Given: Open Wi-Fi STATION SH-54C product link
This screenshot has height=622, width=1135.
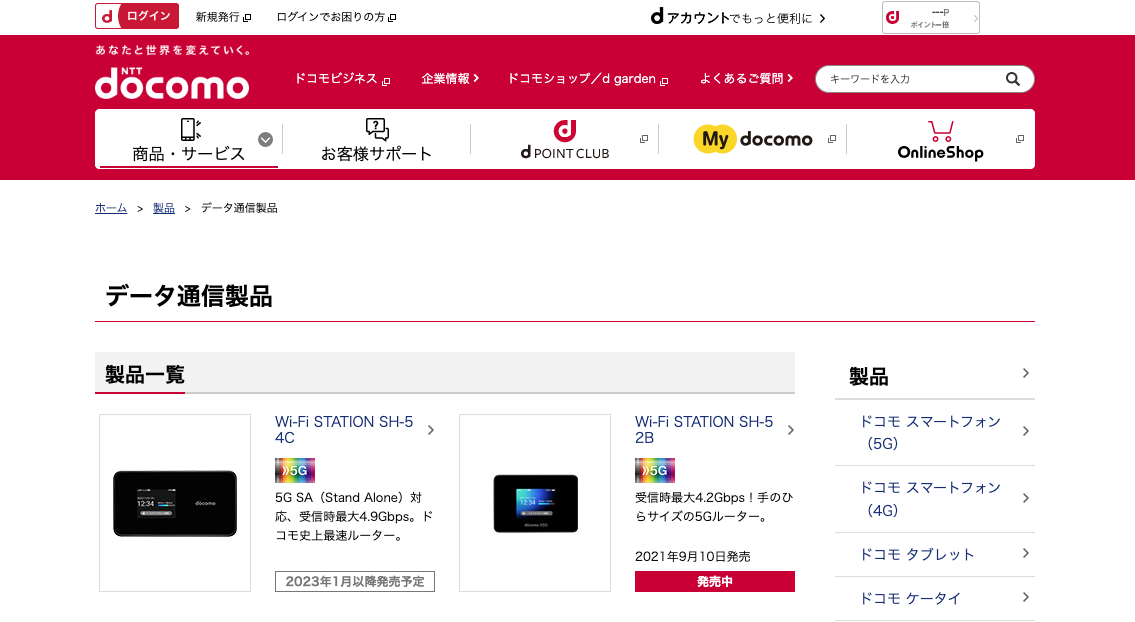Looking at the screenshot, I should click(344, 429).
